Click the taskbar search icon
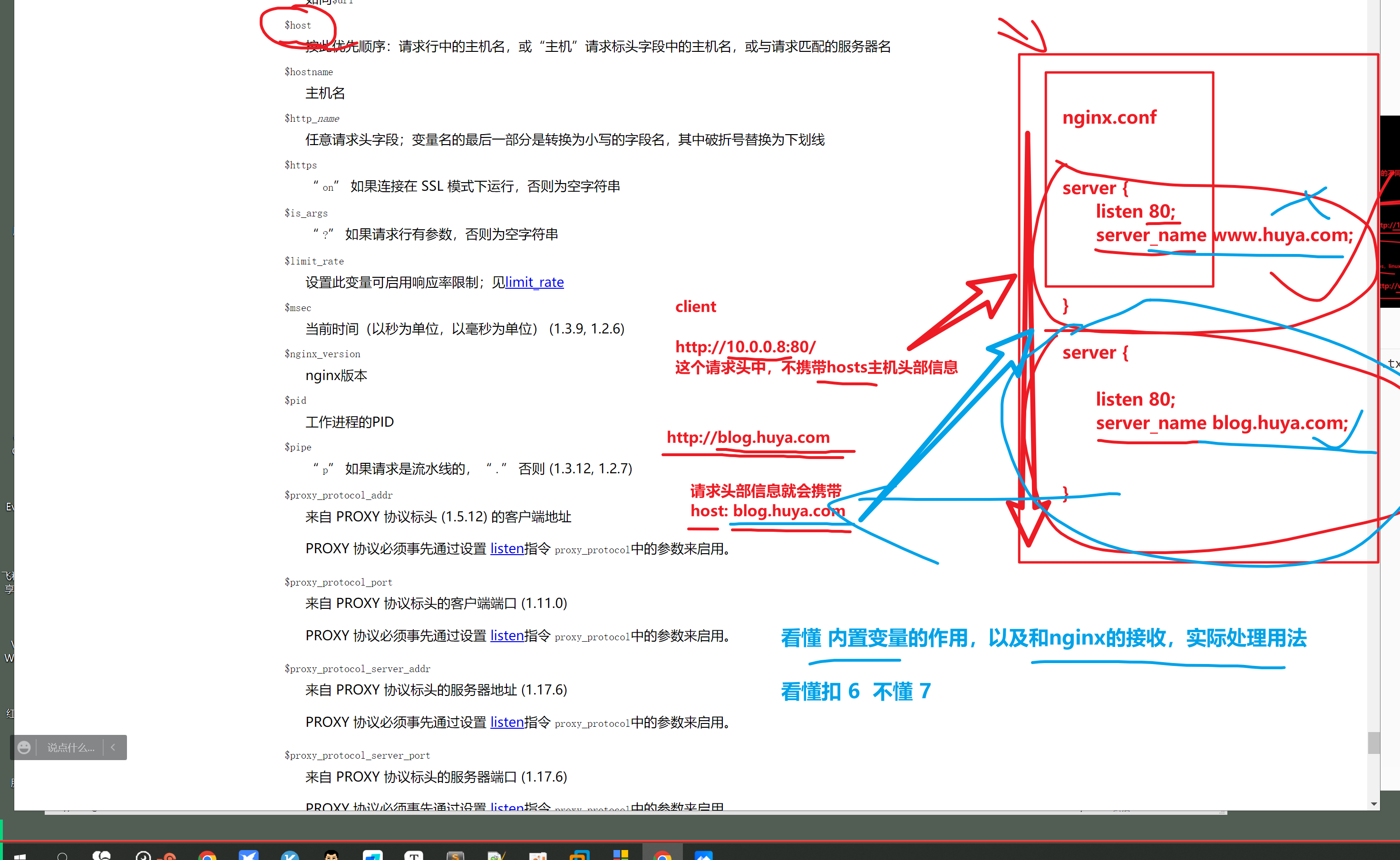 click(x=63, y=855)
